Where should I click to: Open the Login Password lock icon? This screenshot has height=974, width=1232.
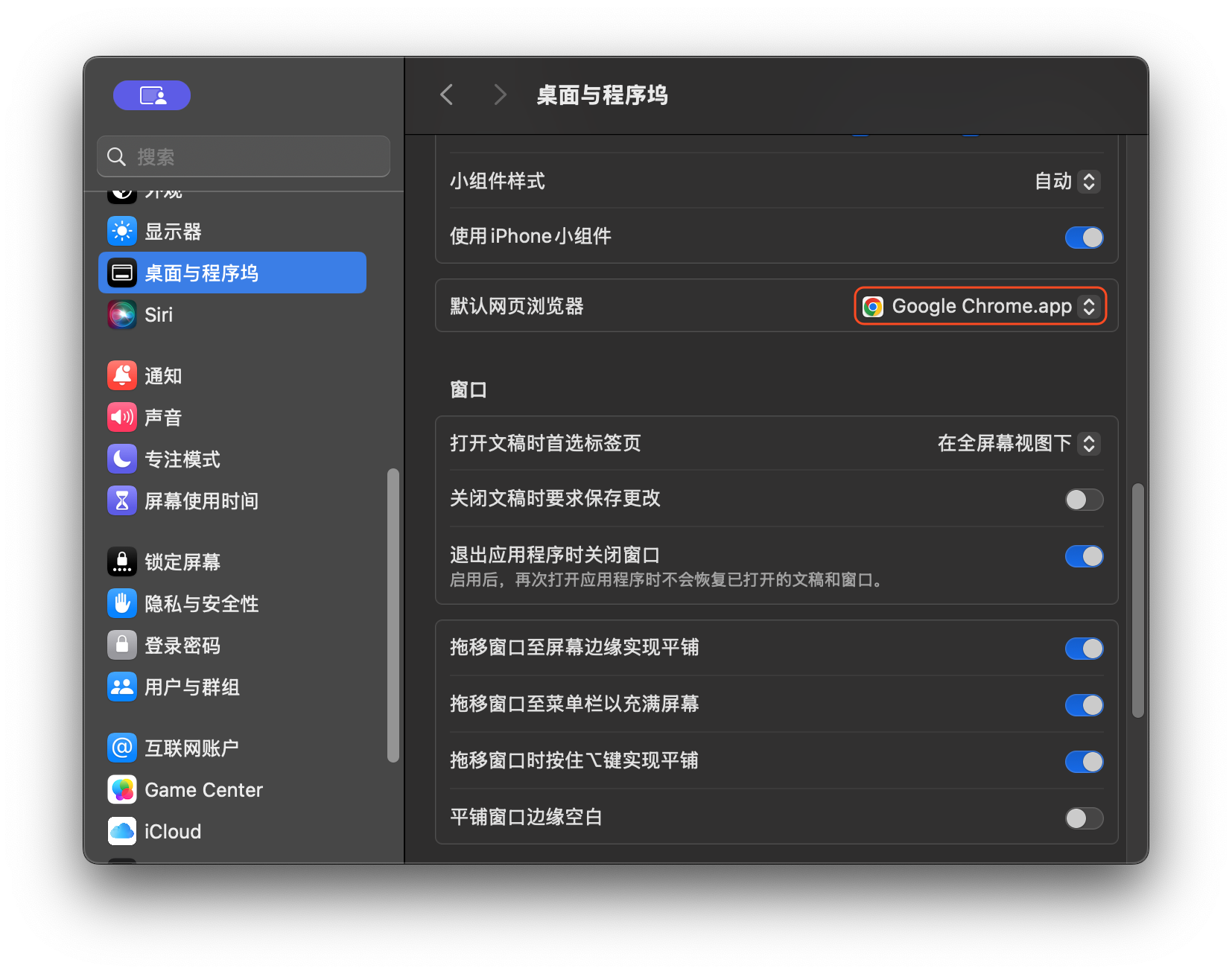point(122,646)
